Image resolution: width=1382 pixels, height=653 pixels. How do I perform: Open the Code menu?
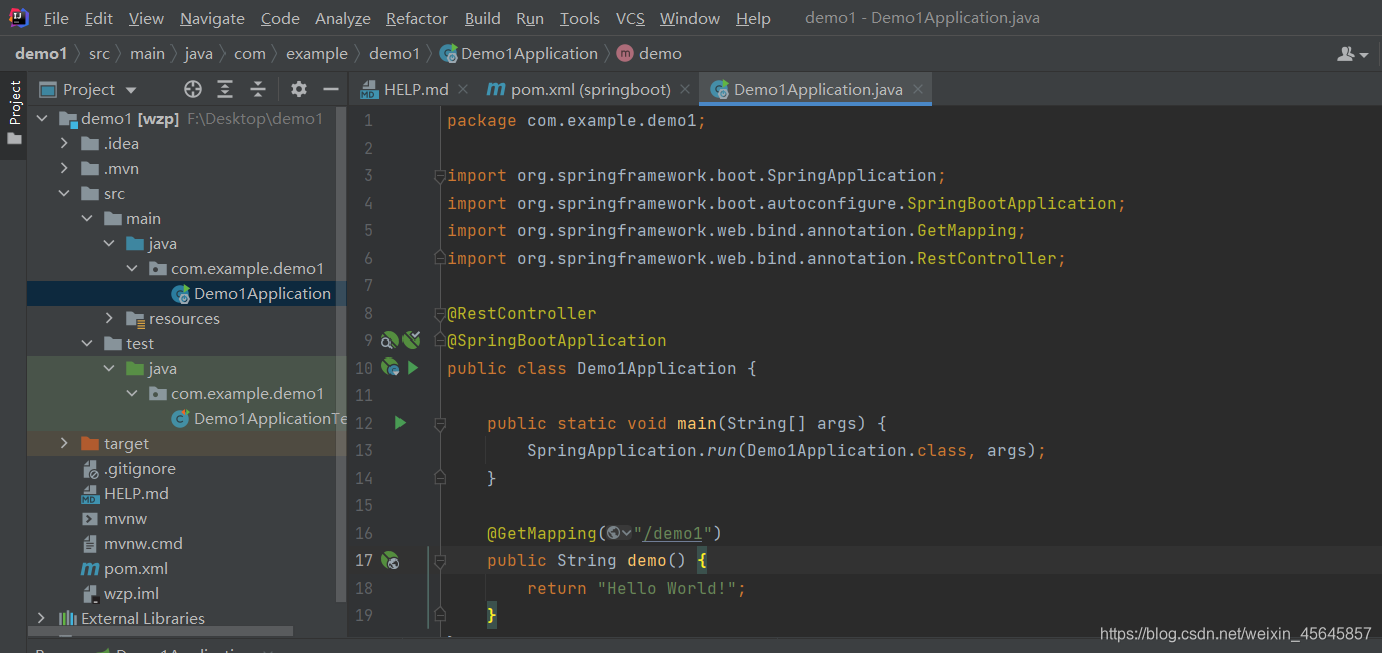coord(280,18)
